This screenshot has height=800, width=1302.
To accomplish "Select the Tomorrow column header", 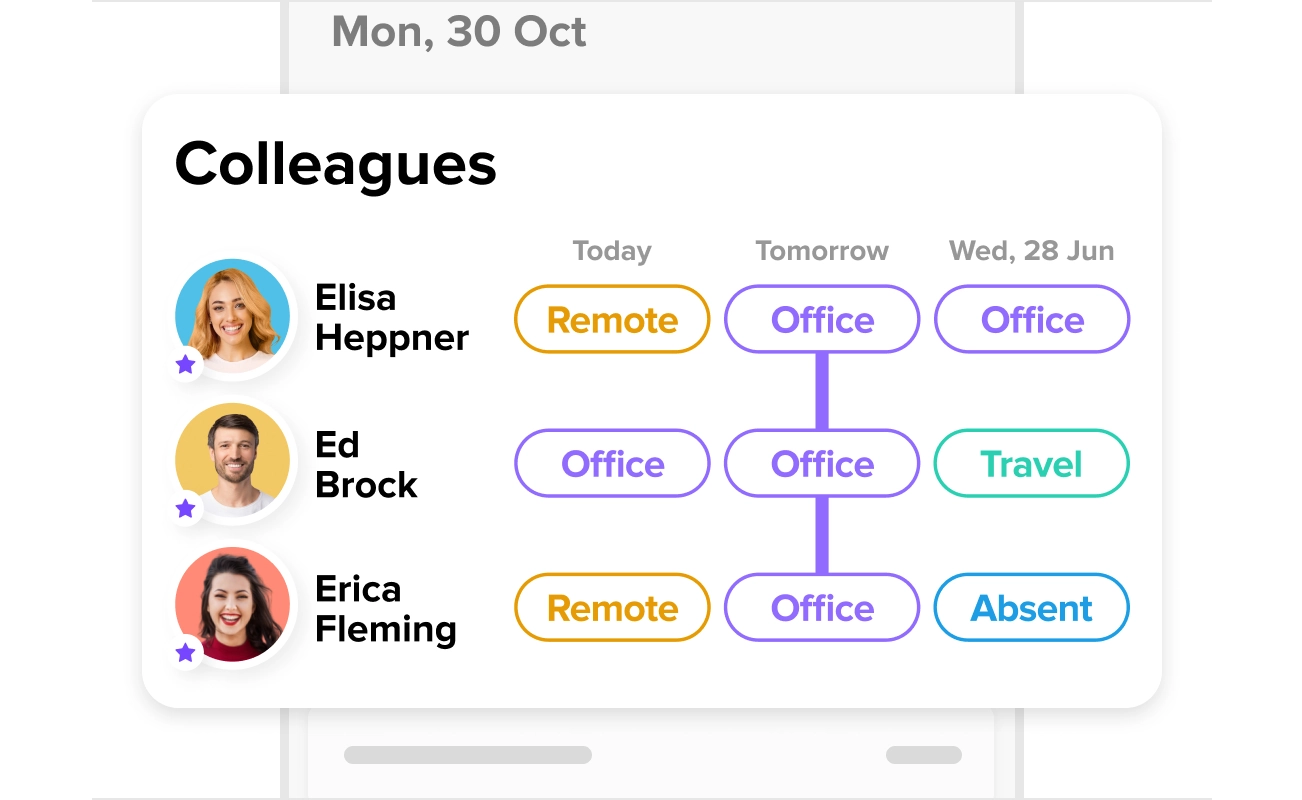I will click(x=822, y=250).
